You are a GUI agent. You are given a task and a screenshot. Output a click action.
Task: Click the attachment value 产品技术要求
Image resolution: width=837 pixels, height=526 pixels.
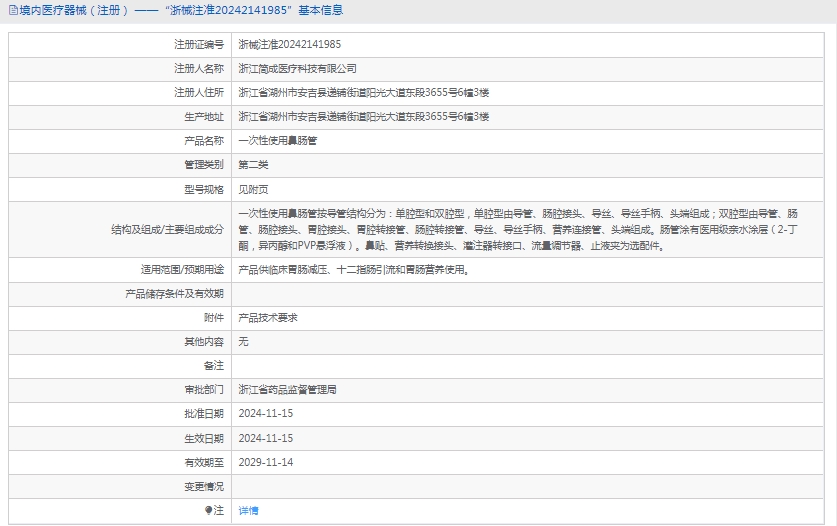[267, 317]
